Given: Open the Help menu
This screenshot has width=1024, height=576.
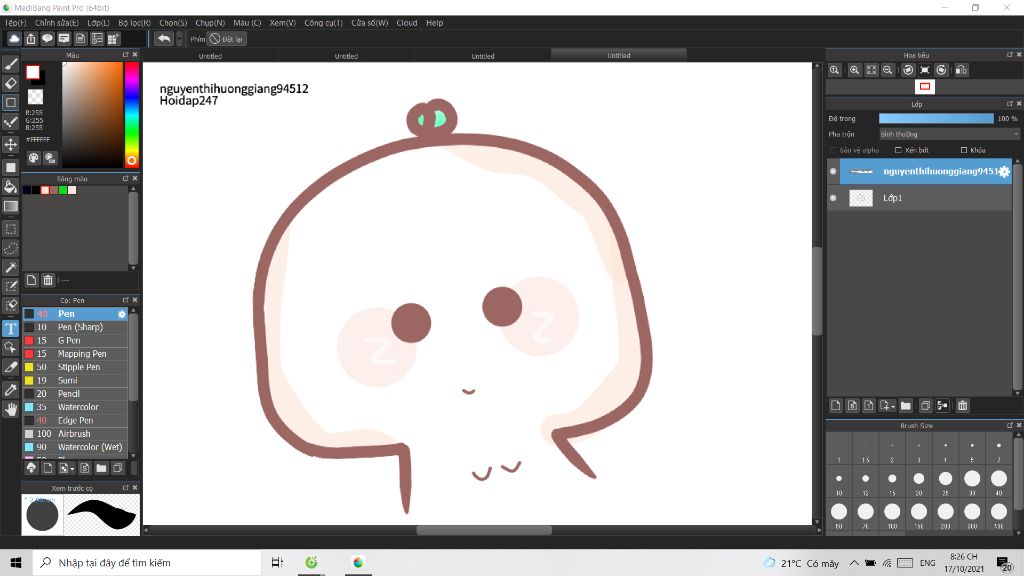Looking at the screenshot, I should tap(434, 23).
